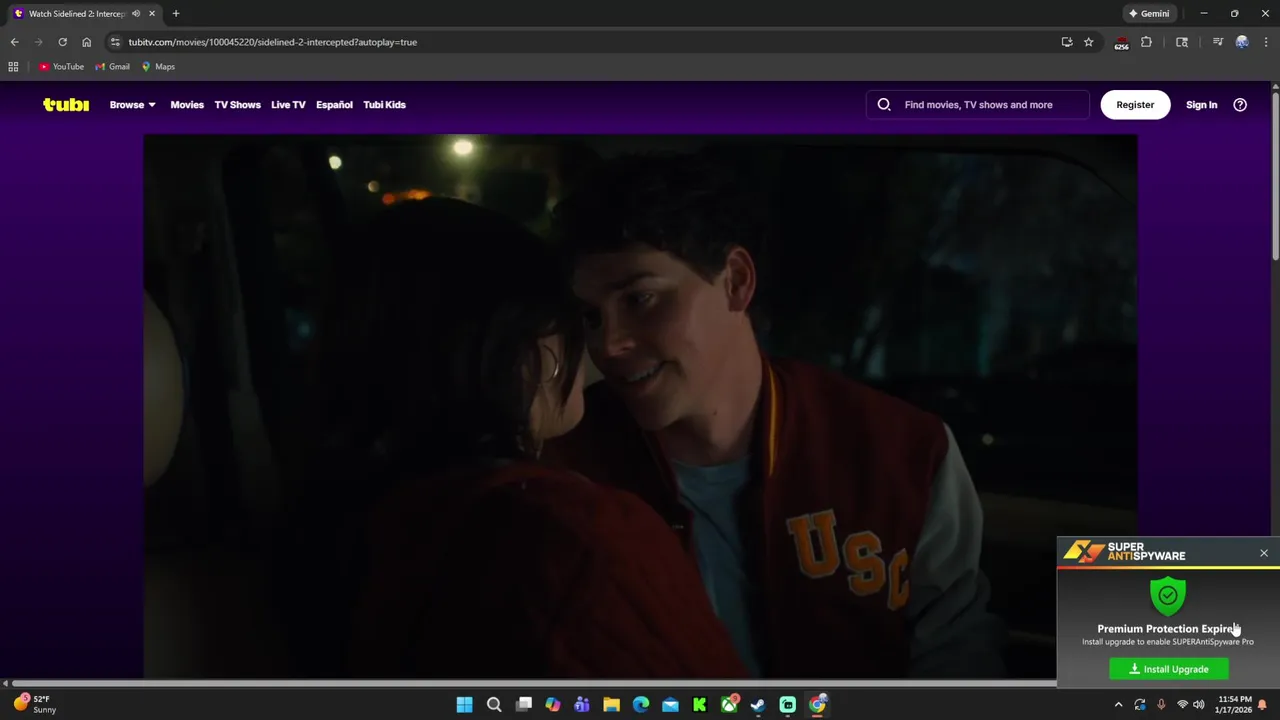Viewport: 1280px width, 720px height.
Task: View site information icon in address bar
Action: pyautogui.click(x=115, y=42)
